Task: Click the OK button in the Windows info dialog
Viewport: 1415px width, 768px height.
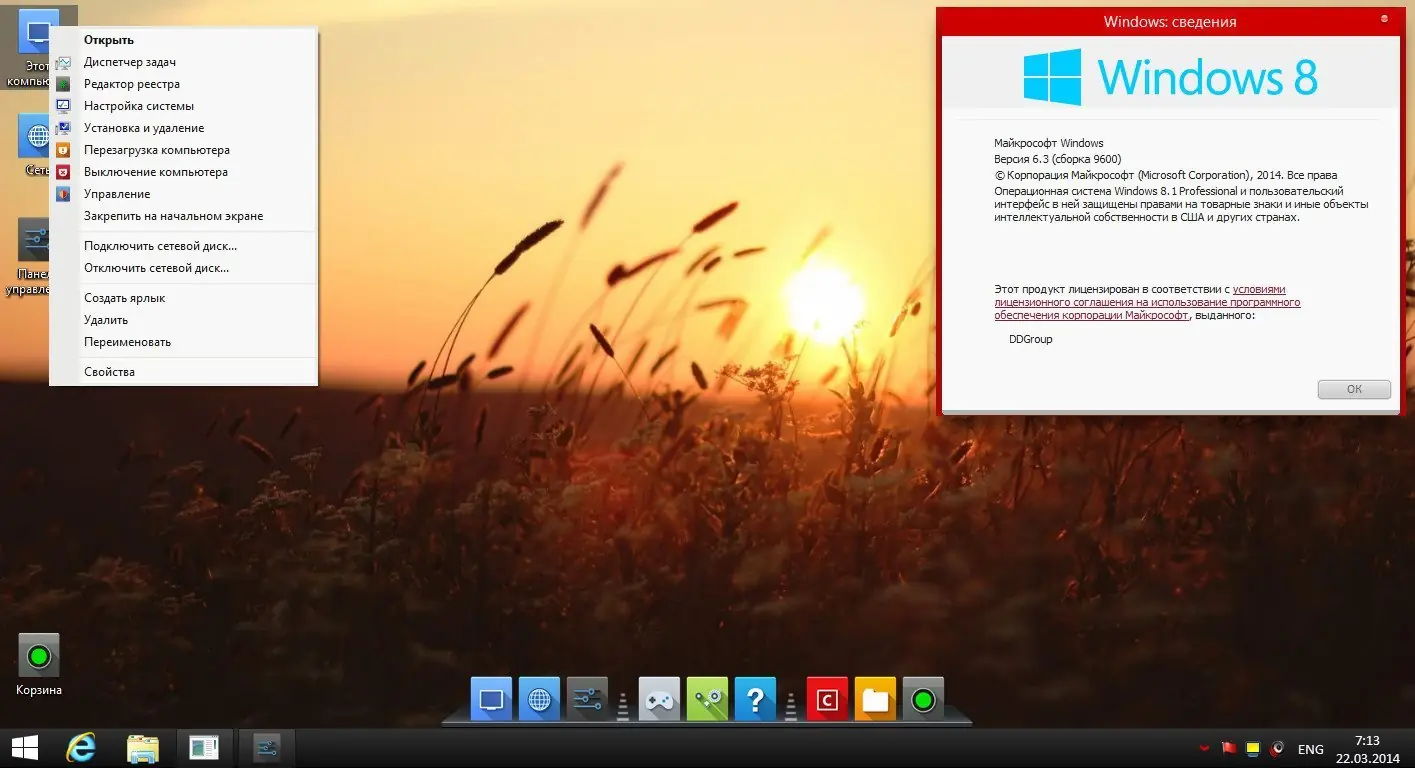Action: [1354, 389]
